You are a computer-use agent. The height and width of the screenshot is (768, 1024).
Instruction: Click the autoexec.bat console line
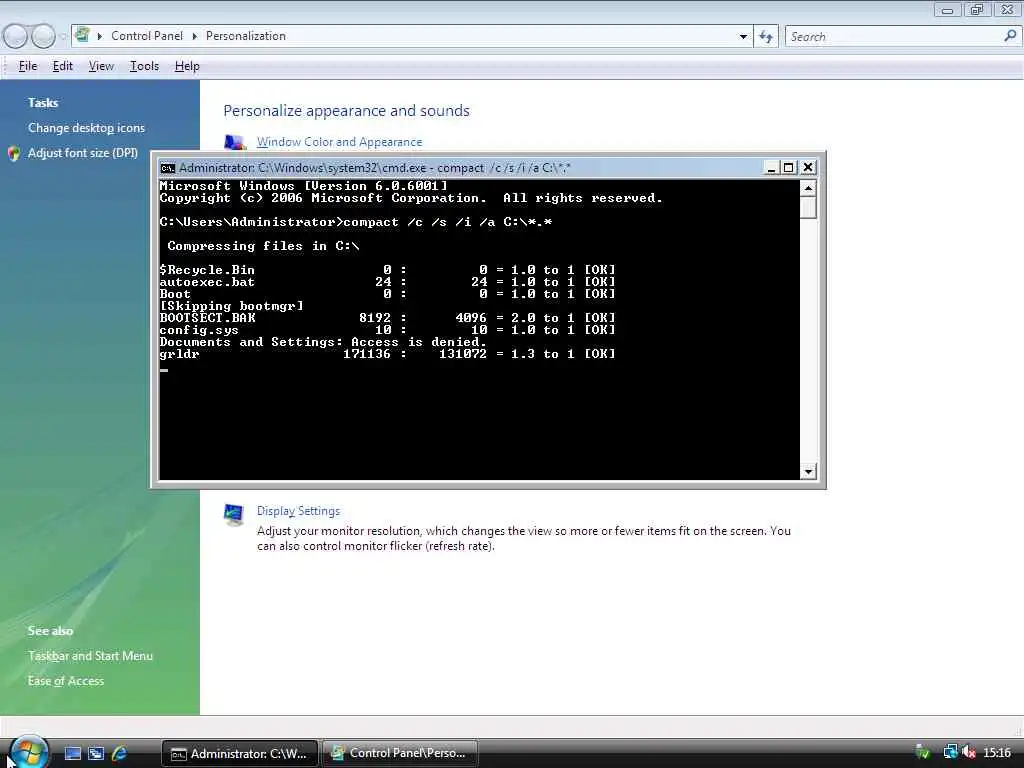click(388, 282)
